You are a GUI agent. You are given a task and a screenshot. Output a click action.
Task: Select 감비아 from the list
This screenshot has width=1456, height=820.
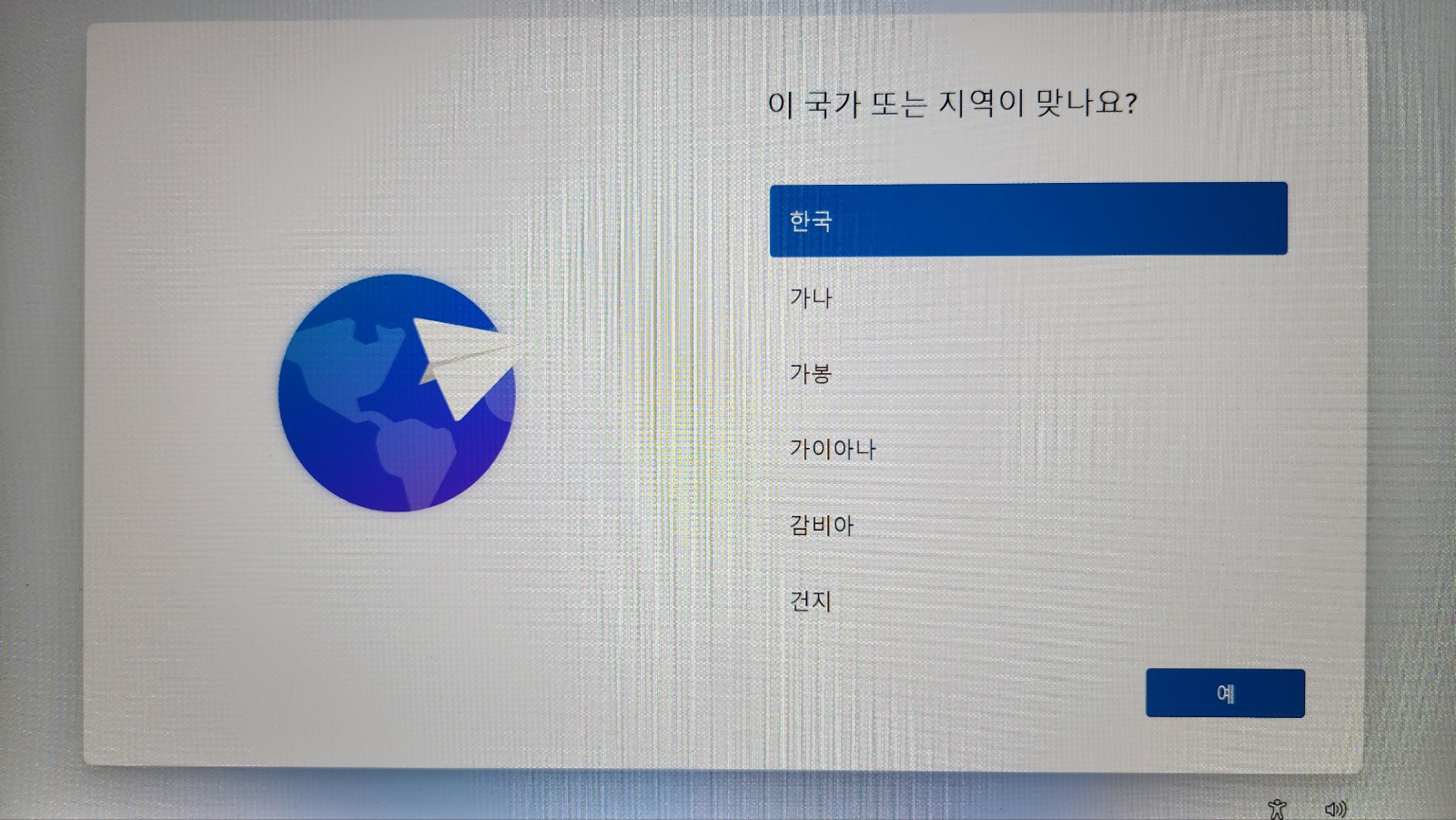(x=1028, y=525)
